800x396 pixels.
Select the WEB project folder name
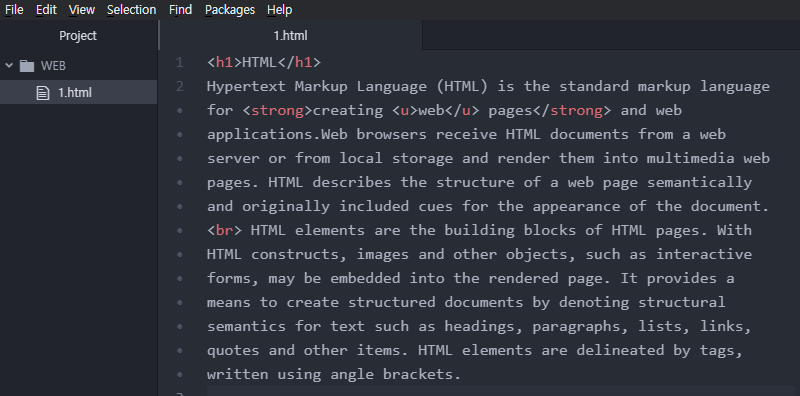[x=53, y=66]
